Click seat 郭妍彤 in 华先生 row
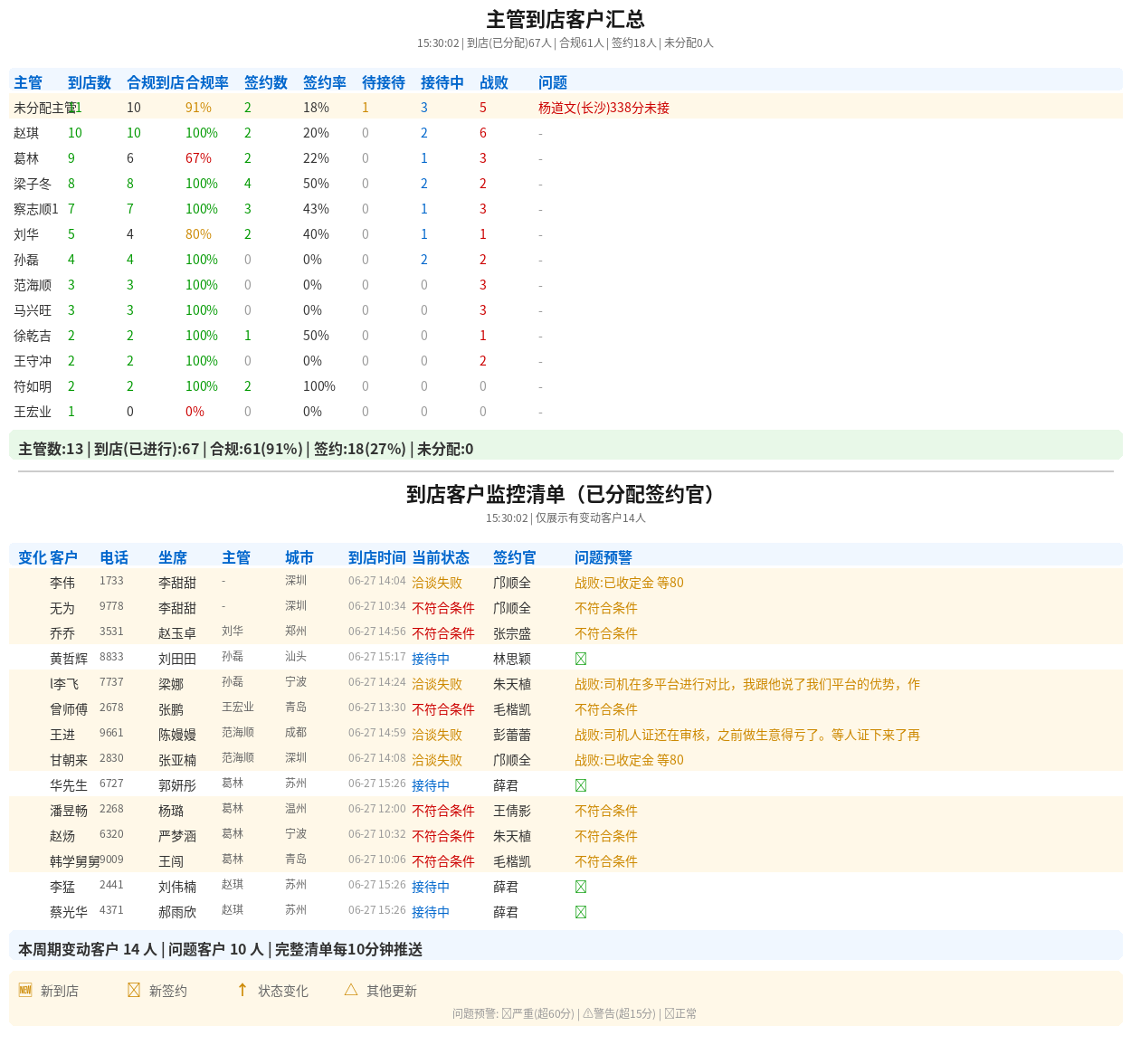 (x=177, y=785)
